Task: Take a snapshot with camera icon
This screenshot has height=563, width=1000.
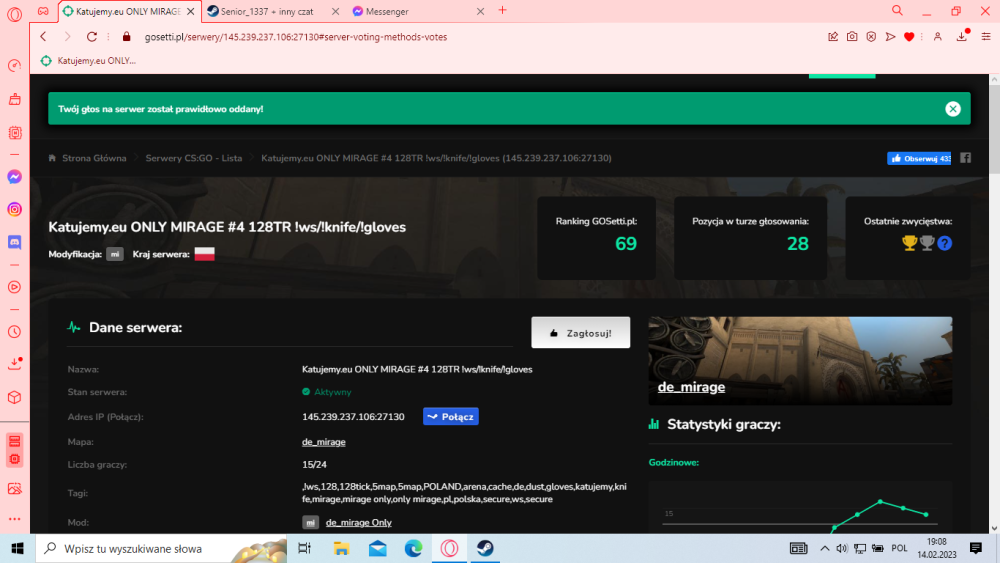Action: pyautogui.click(x=852, y=36)
